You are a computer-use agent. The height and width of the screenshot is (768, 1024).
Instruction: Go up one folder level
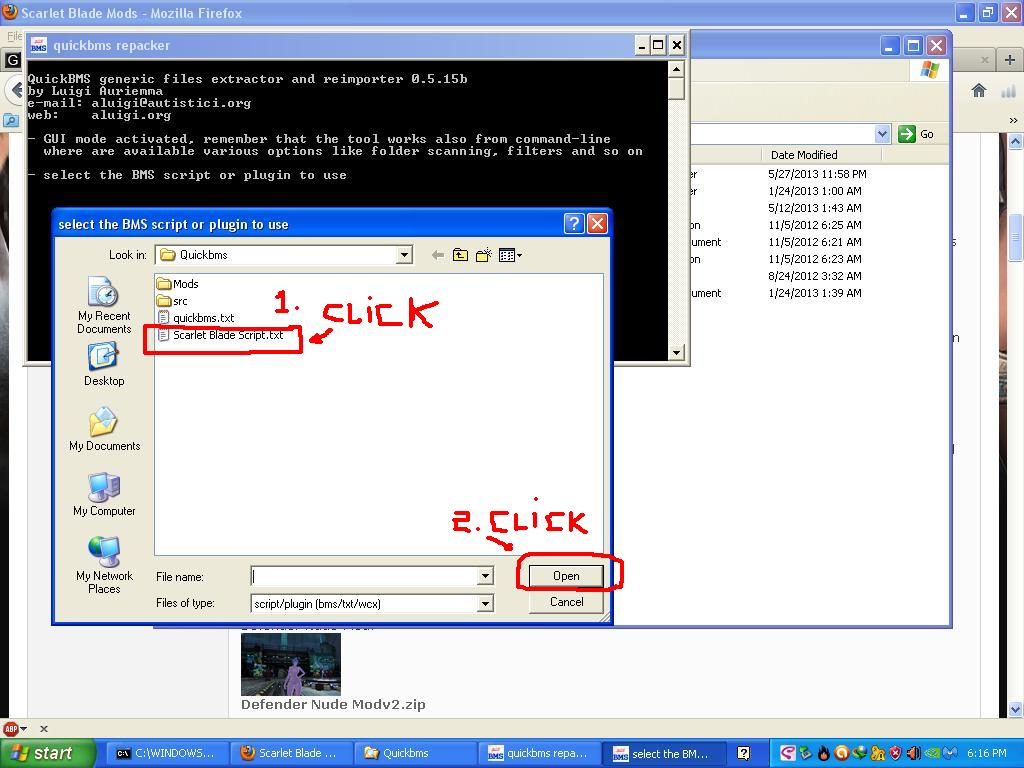[460, 255]
